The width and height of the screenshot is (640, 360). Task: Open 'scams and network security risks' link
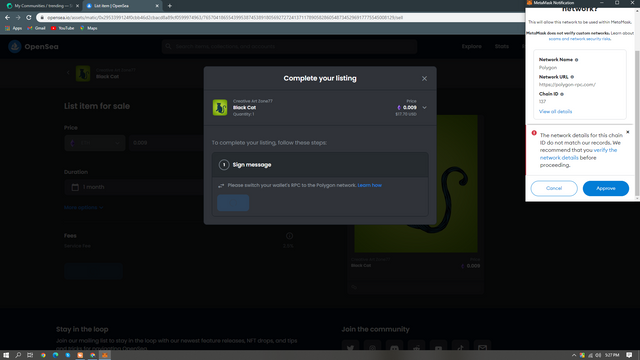[x=579, y=39]
